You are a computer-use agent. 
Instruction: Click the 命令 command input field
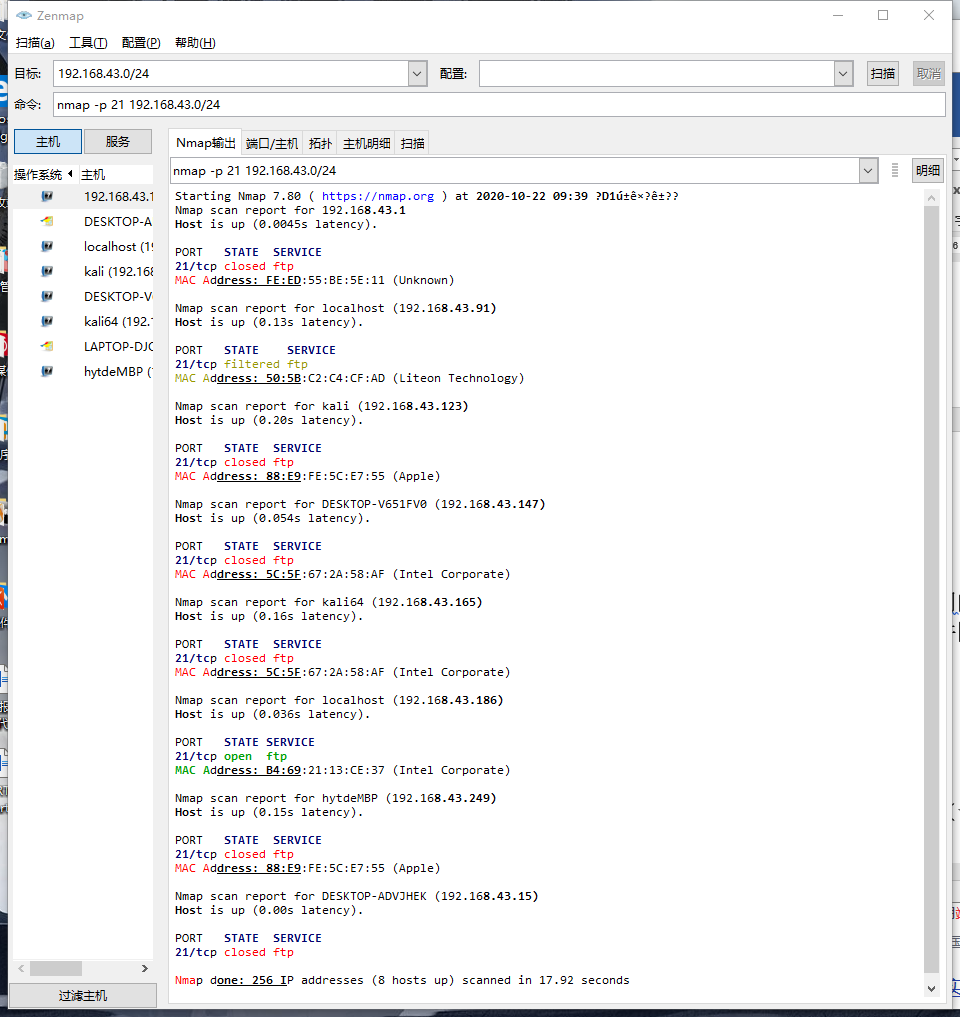point(499,104)
